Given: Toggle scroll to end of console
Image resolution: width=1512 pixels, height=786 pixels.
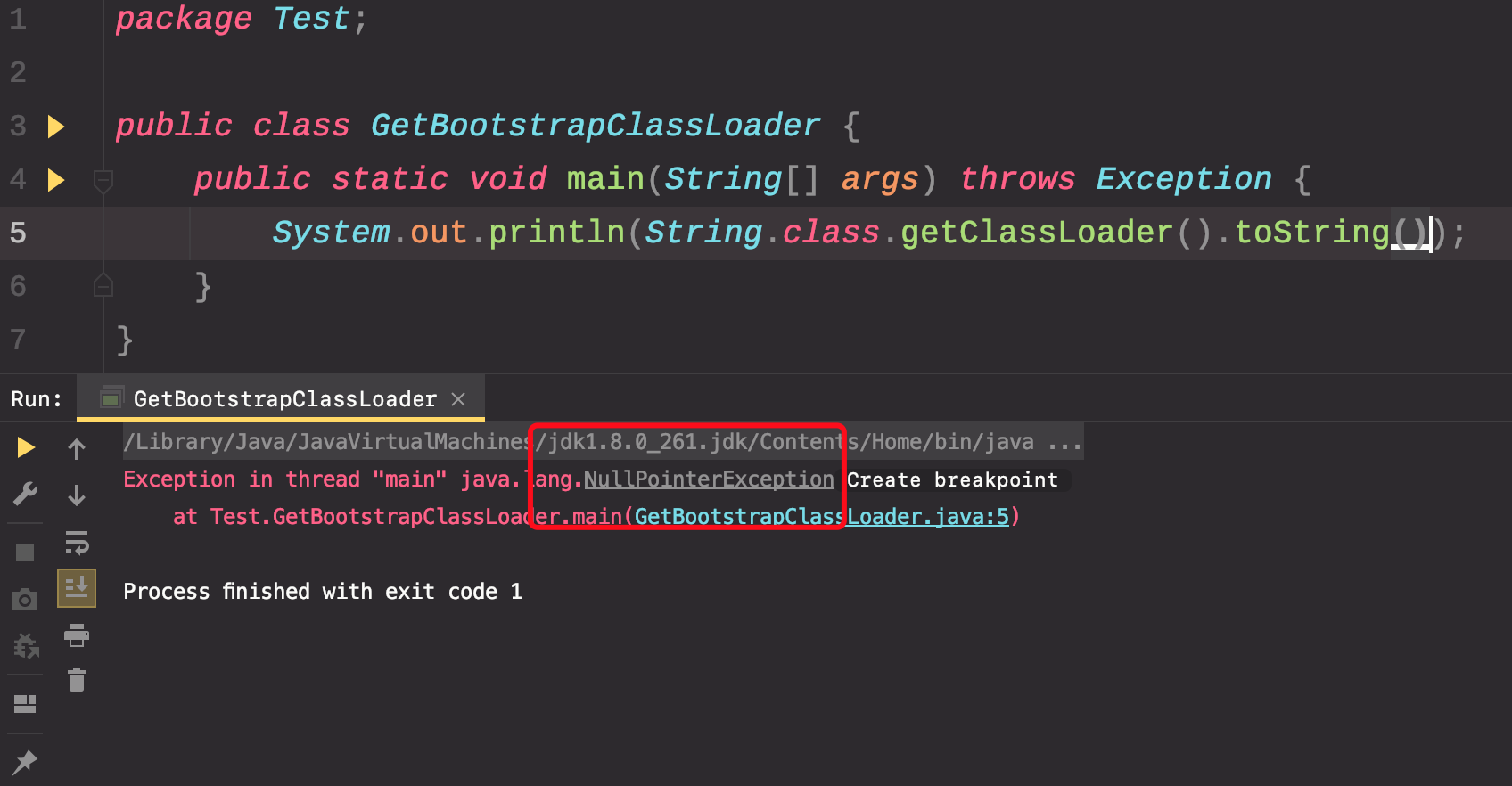Looking at the screenshot, I should coord(77,588).
